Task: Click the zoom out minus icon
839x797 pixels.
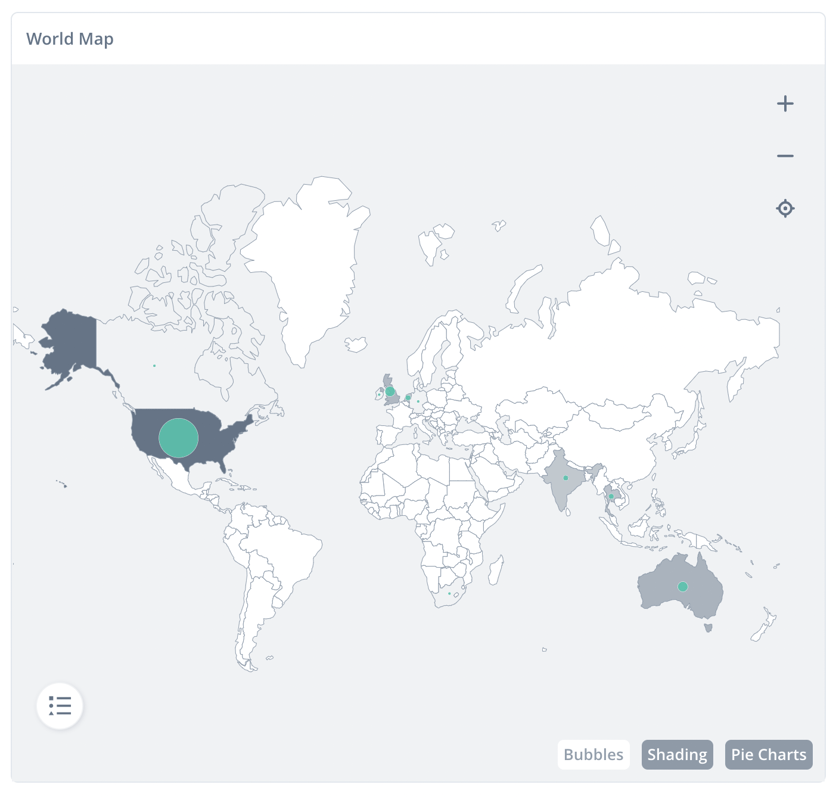Action: (785, 156)
